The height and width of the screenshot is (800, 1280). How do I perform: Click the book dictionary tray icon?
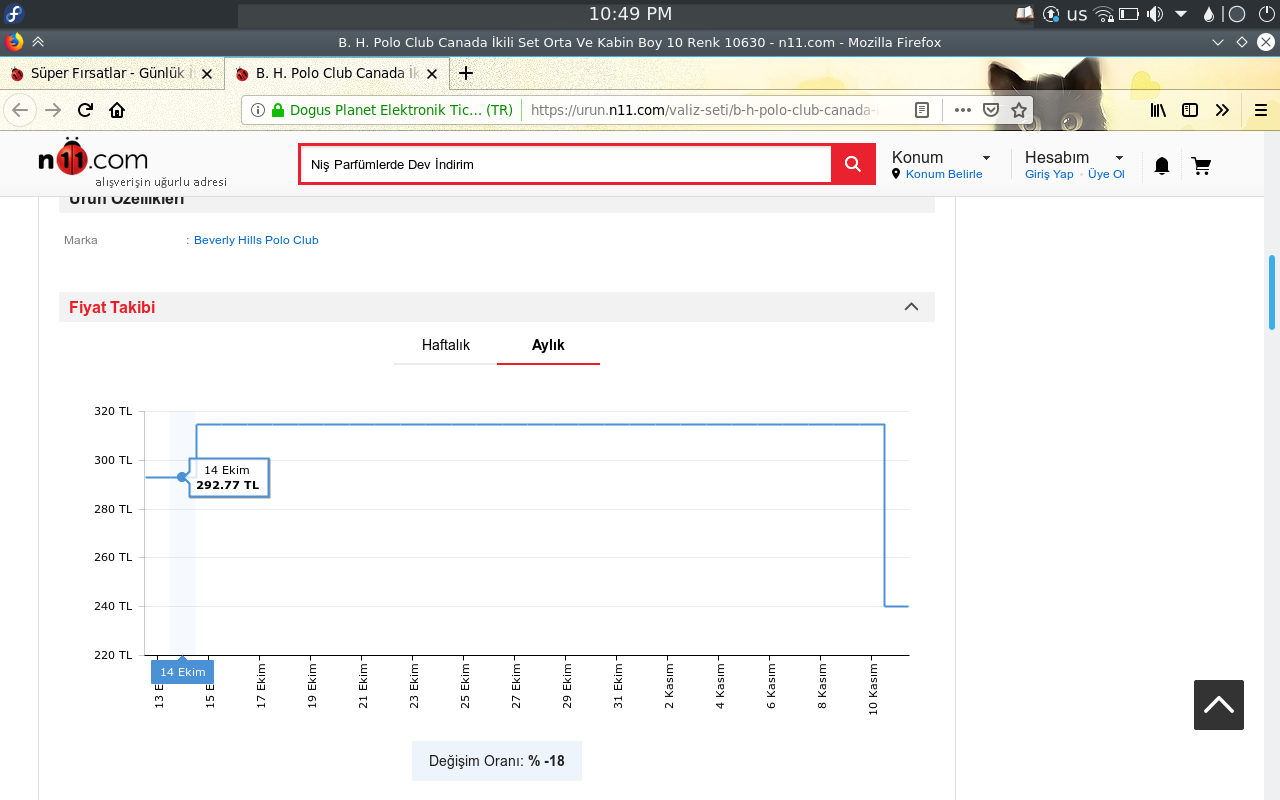[1024, 14]
